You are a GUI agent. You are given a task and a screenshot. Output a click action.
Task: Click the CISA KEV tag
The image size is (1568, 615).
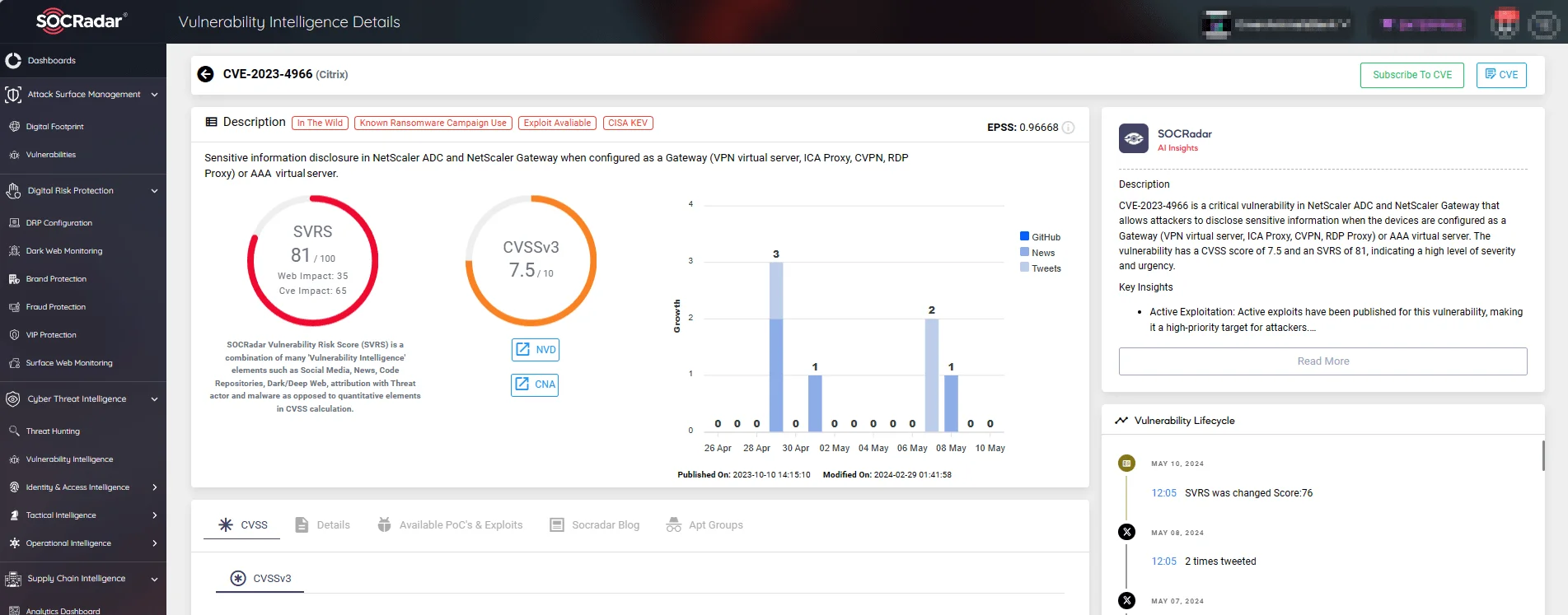(x=628, y=123)
